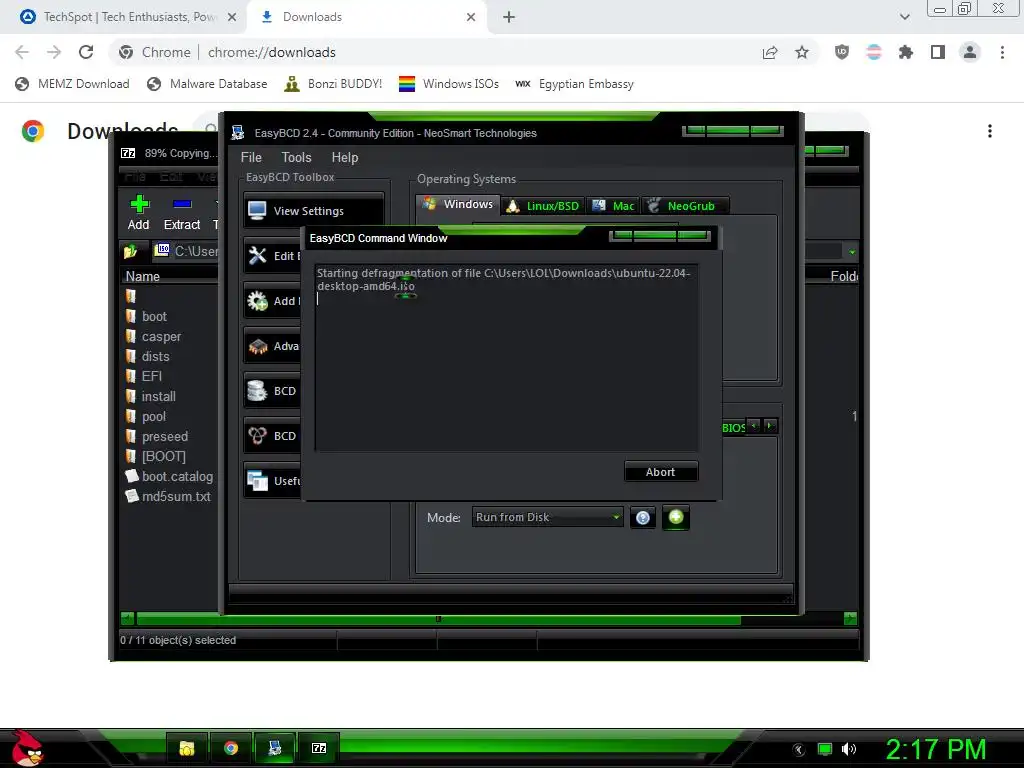This screenshot has height=768, width=1024.
Task: Open the Mode dropdown Run from Disk
Action: coord(547,517)
